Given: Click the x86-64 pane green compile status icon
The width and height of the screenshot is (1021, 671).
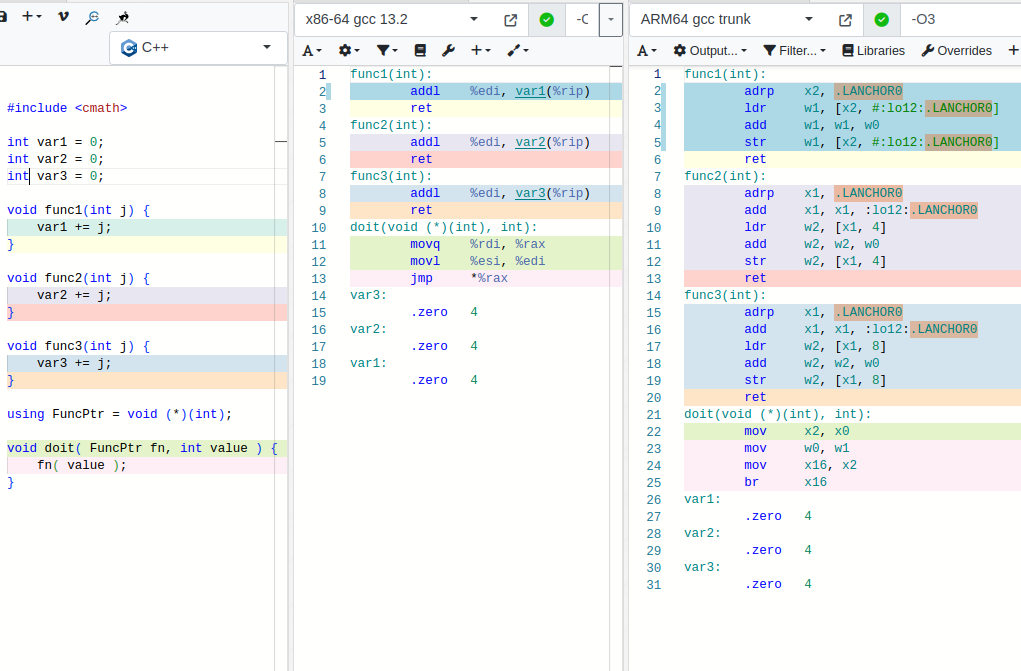Looking at the screenshot, I should [546, 20].
